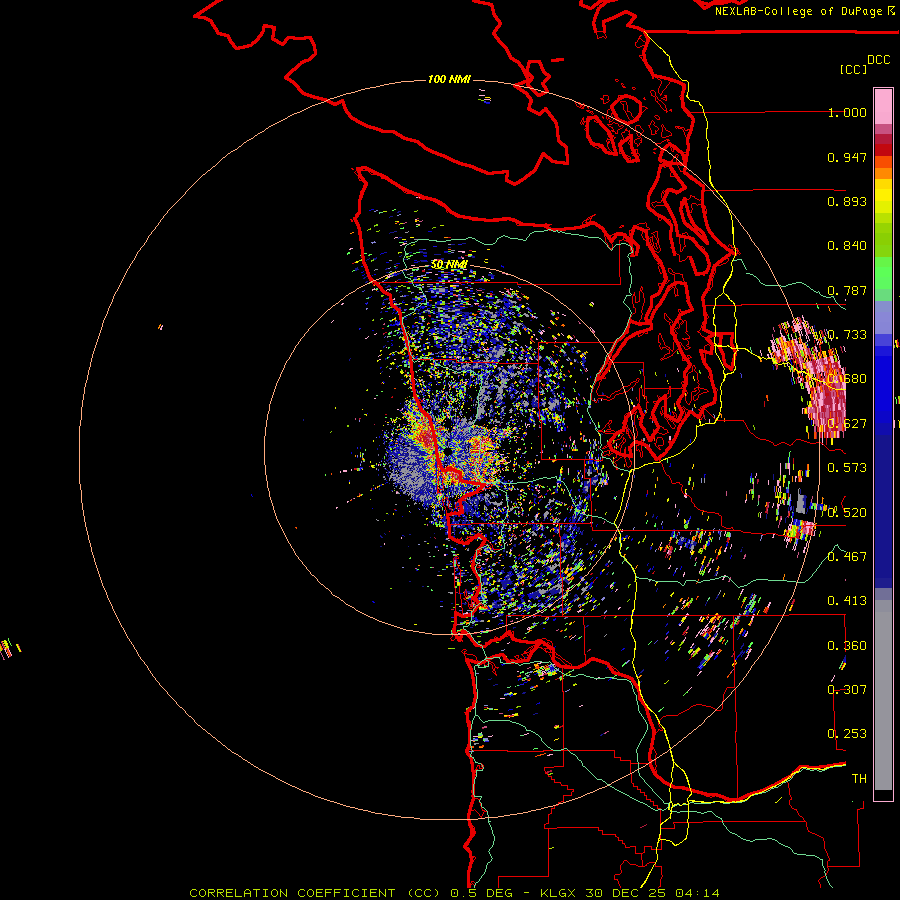
Task: Select the 0.893 color scale value
Action: pyautogui.click(x=847, y=201)
